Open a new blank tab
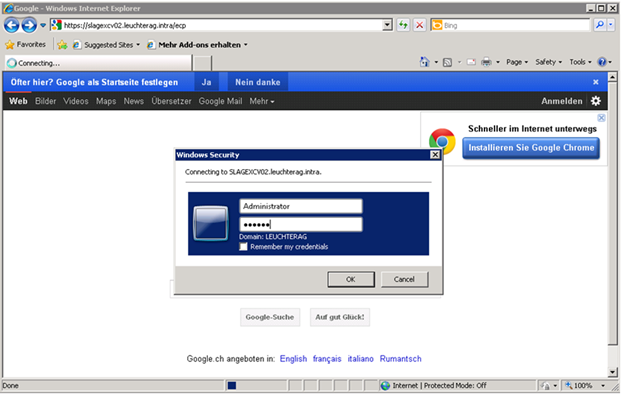Image resolution: width=621 pixels, height=394 pixels. click(202, 63)
